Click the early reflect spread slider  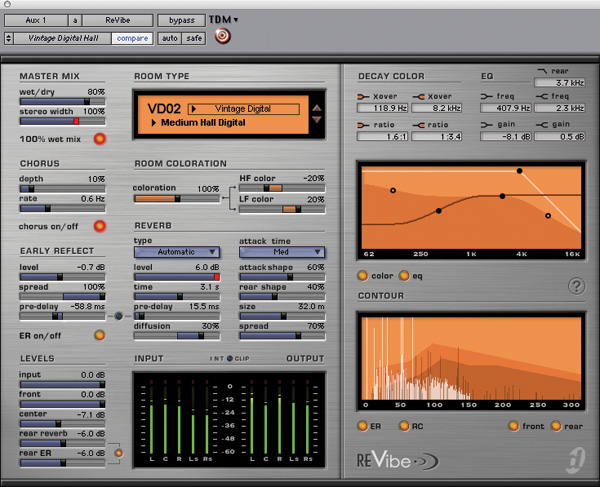[62, 296]
